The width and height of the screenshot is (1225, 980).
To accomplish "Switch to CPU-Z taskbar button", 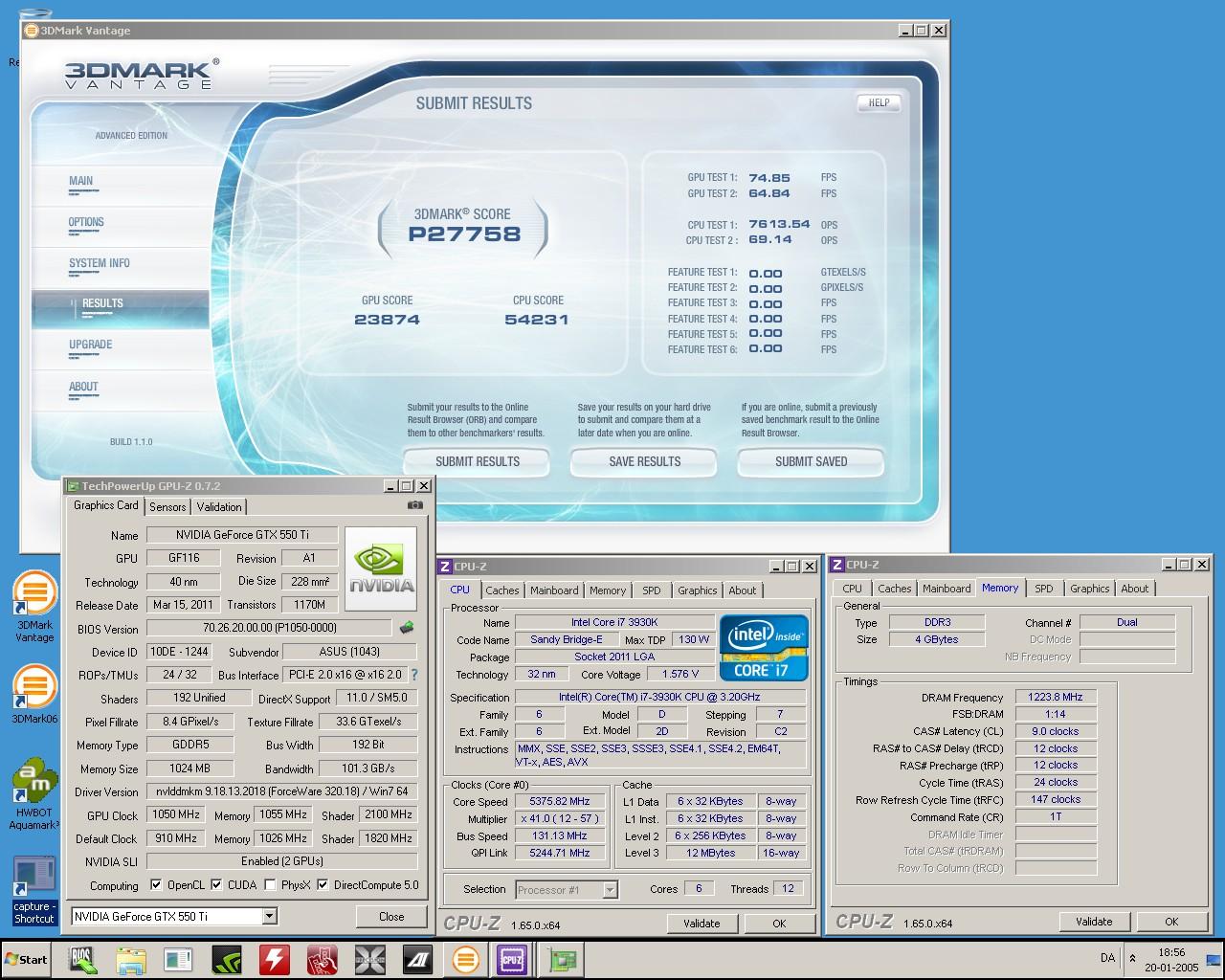I will (x=512, y=959).
